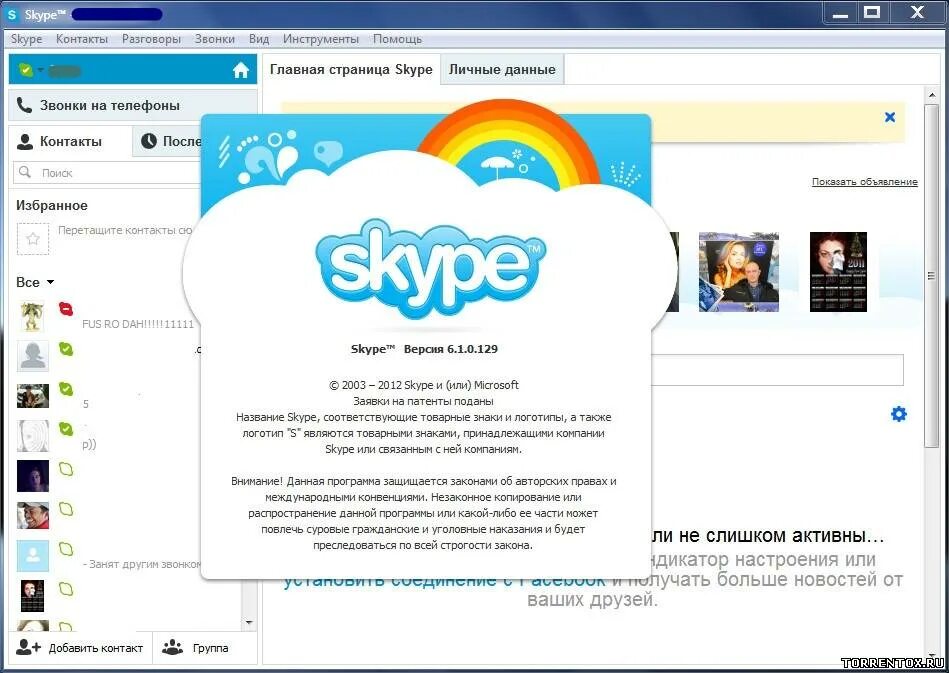Open Звонки на телефоны
Viewport: 949px width, 673px height.
[x=133, y=105]
